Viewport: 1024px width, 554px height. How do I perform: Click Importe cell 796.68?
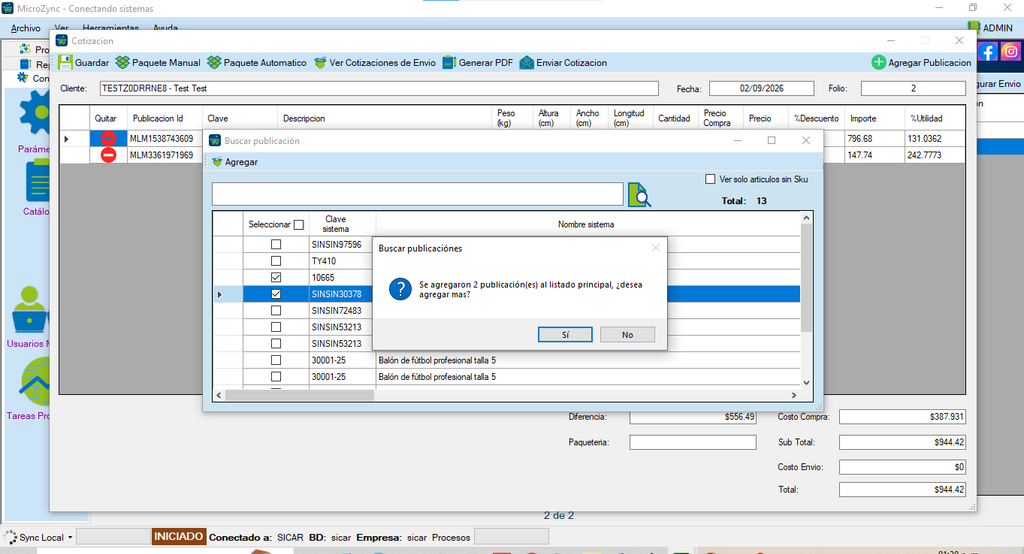point(874,138)
